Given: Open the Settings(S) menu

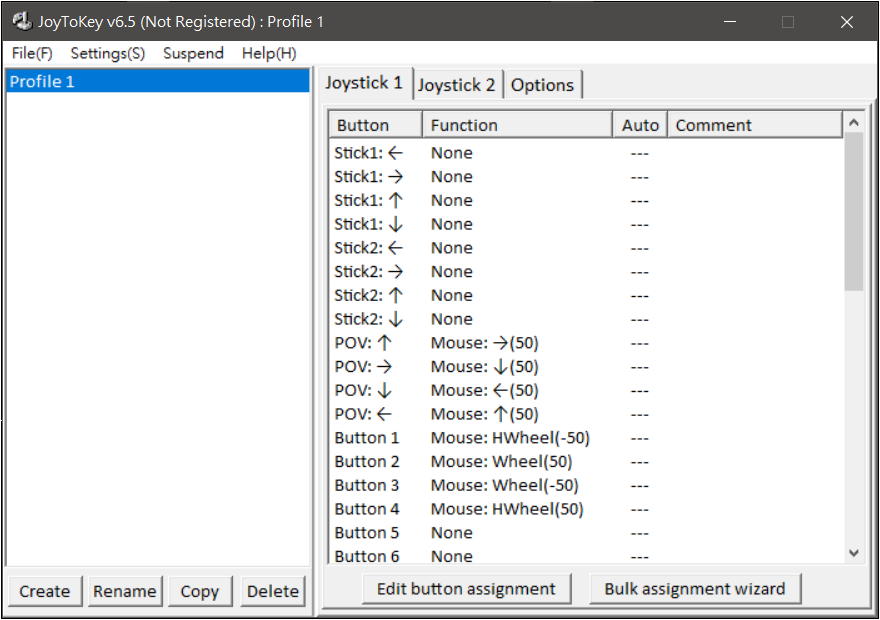Looking at the screenshot, I should pyautogui.click(x=107, y=53).
